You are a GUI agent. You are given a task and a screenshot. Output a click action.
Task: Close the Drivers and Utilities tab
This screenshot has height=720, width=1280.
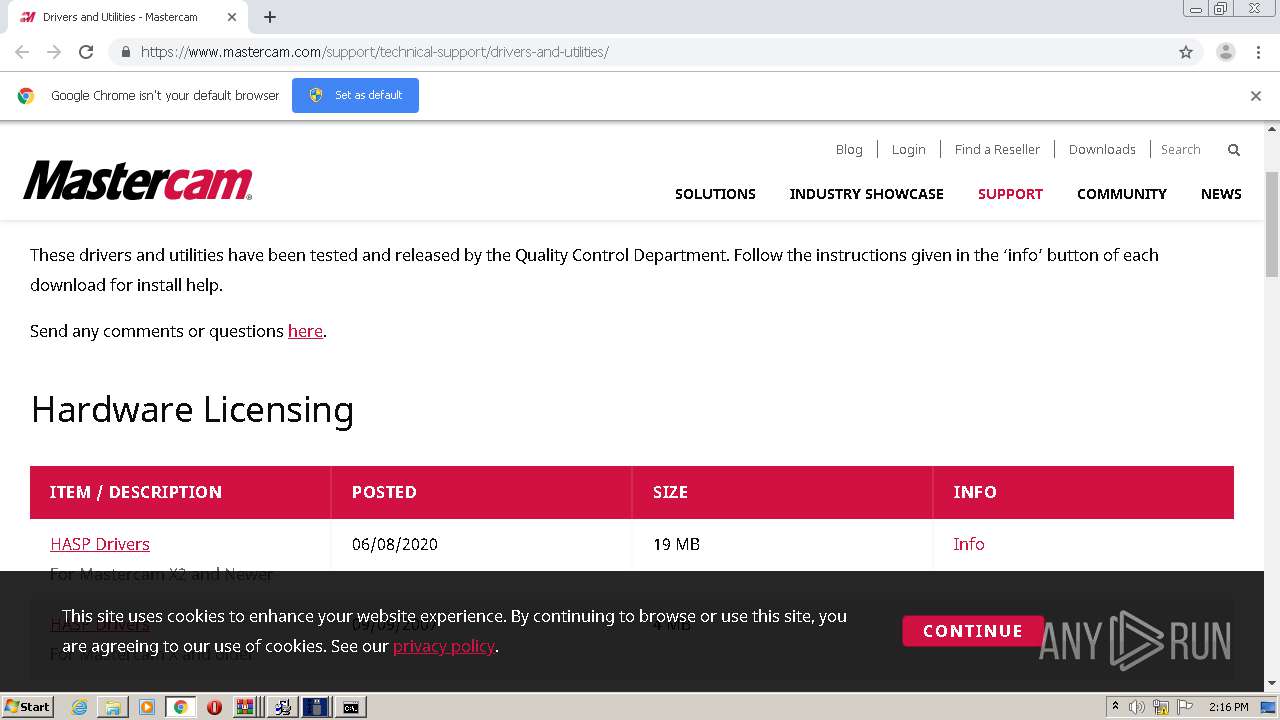tap(232, 17)
